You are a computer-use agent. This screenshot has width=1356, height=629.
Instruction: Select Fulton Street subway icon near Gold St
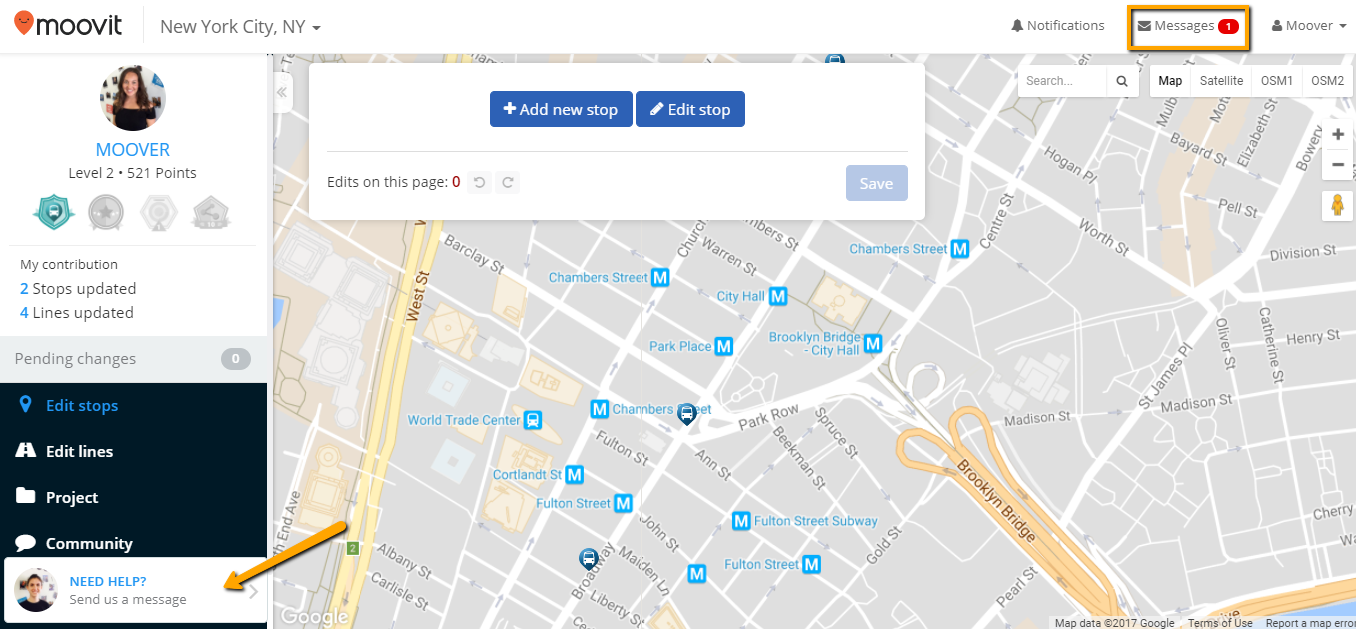point(812,564)
